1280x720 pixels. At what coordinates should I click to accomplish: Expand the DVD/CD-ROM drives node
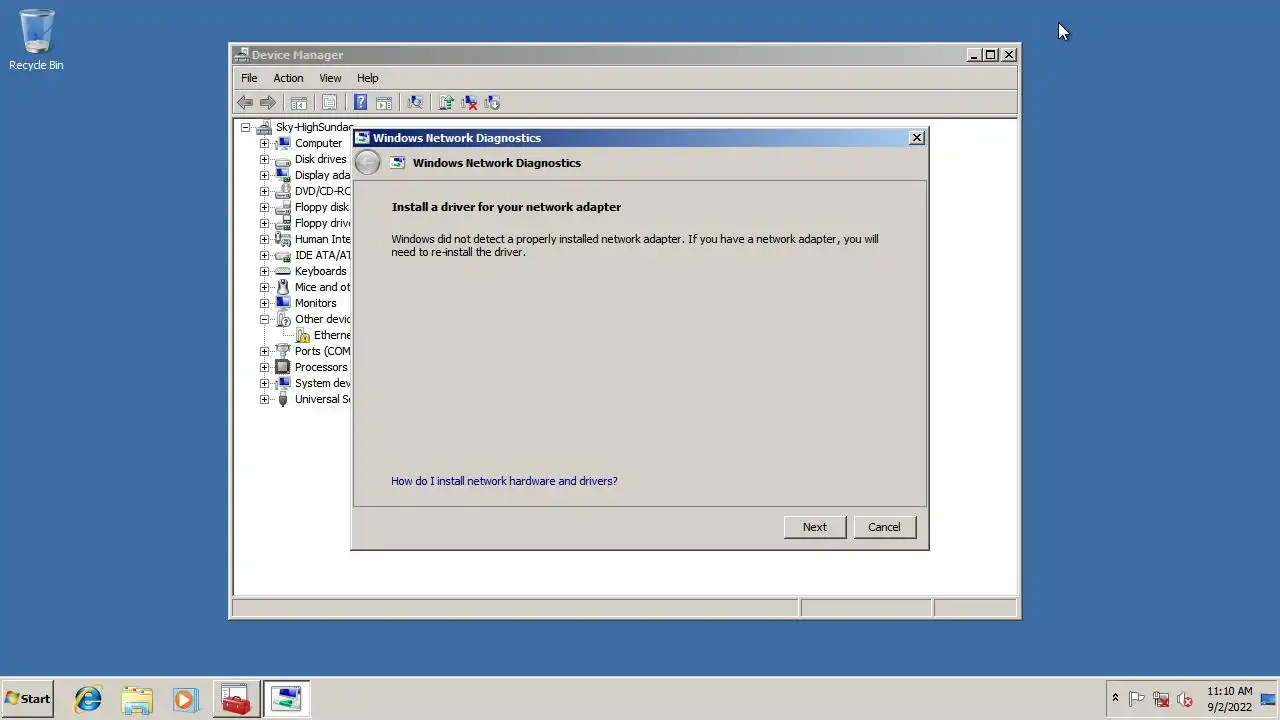click(264, 191)
